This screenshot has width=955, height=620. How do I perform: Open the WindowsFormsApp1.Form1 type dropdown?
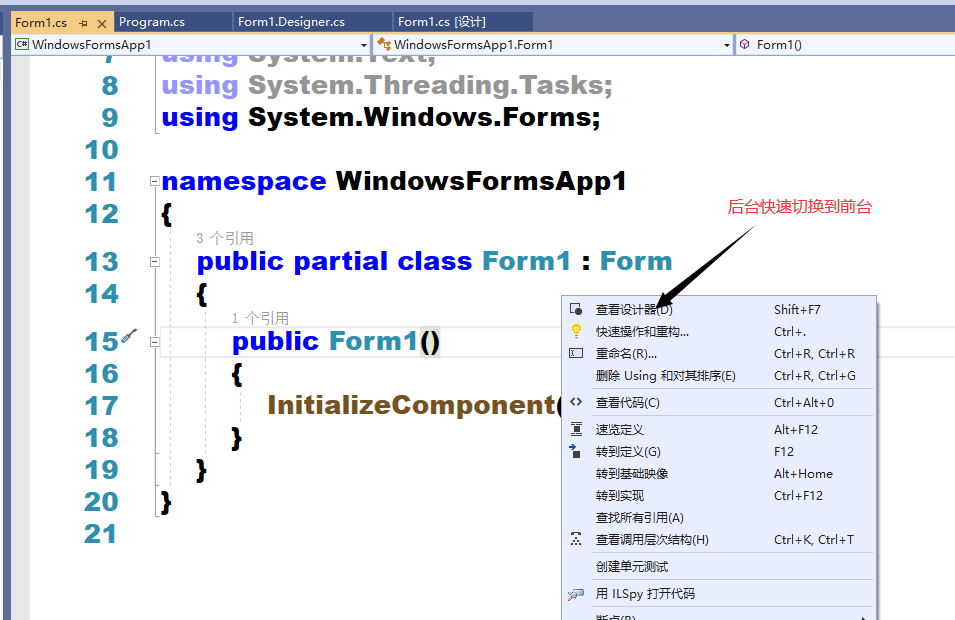coord(726,45)
